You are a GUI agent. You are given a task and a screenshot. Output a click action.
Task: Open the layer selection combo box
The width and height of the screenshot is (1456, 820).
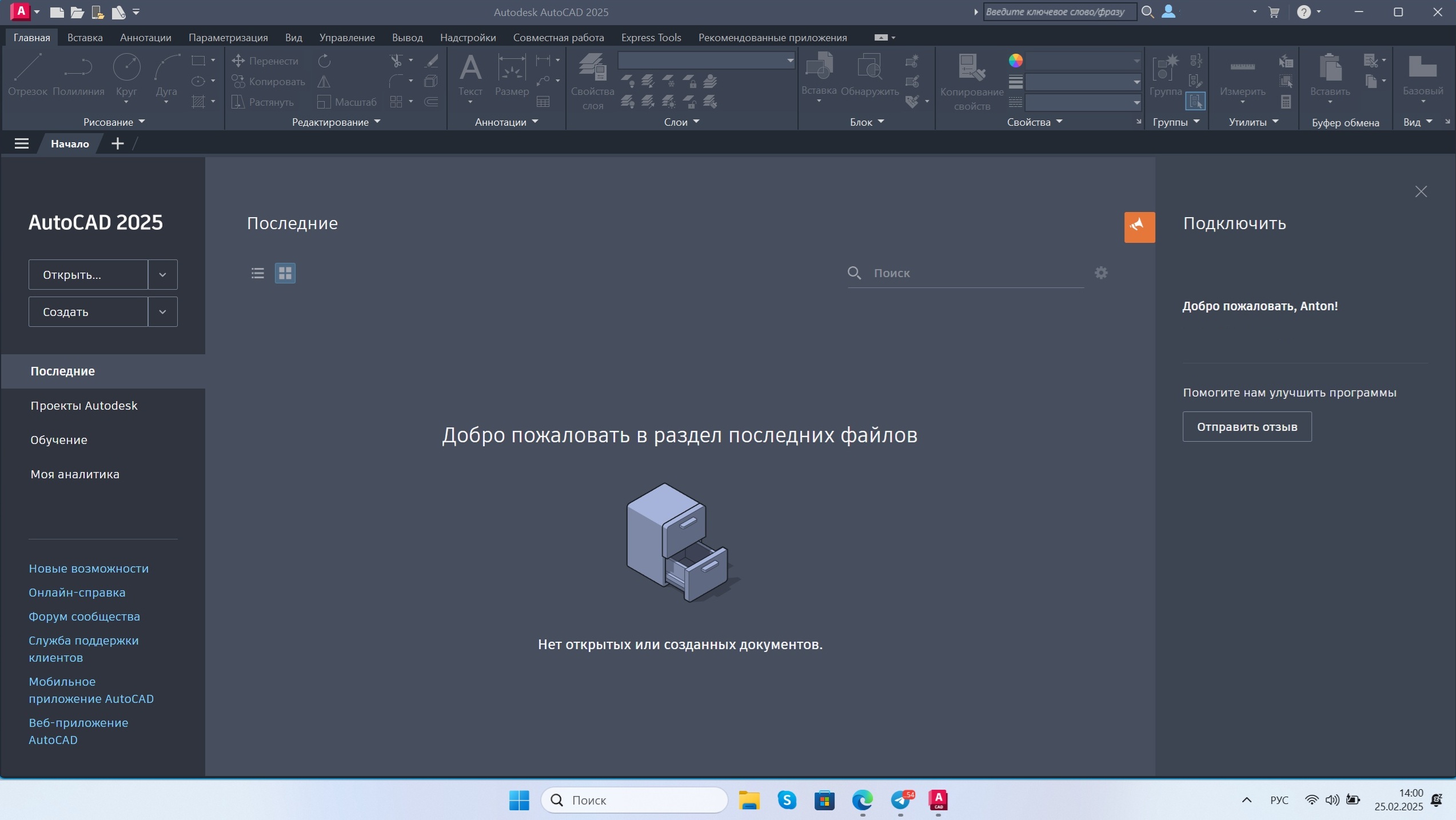(x=707, y=60)
